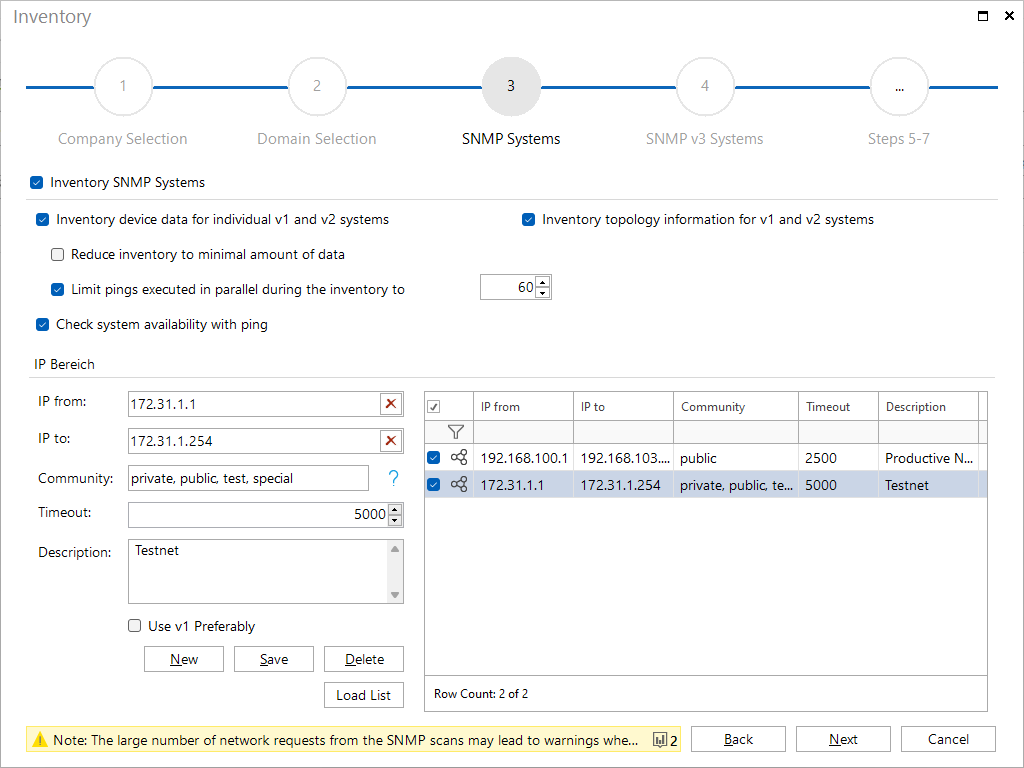Screen dimensions: 1024x768
Task: Toggle Inventory SNMP Systems checkbox
Action: click(37, 182)
